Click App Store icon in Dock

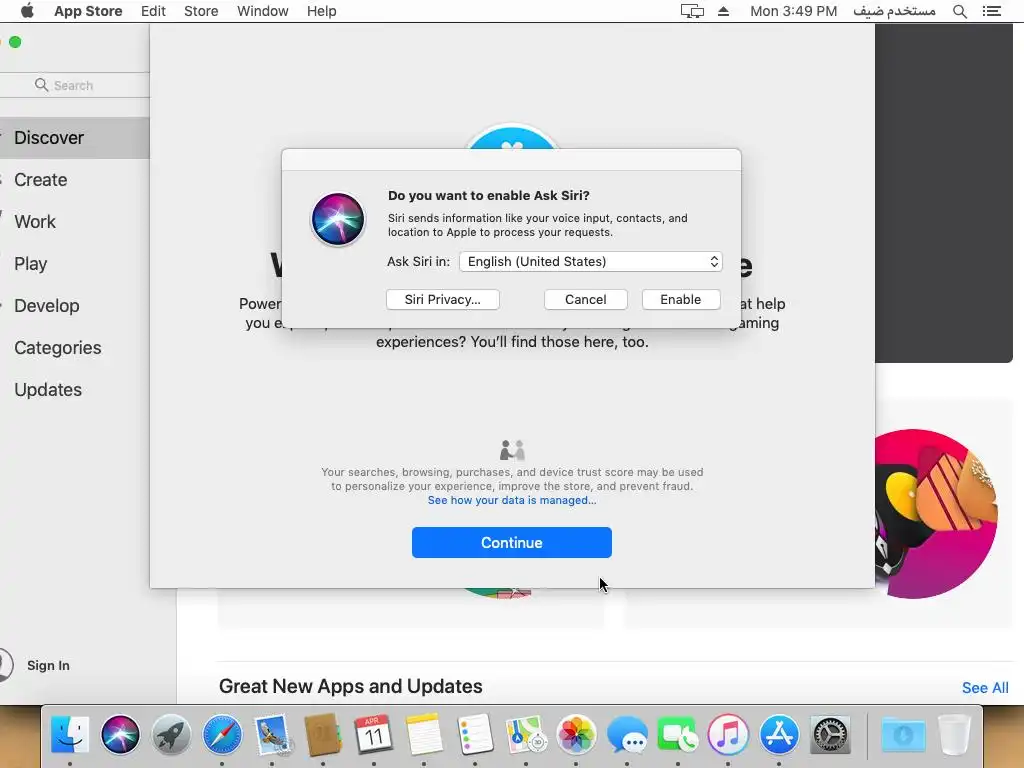tap(778, 735)
